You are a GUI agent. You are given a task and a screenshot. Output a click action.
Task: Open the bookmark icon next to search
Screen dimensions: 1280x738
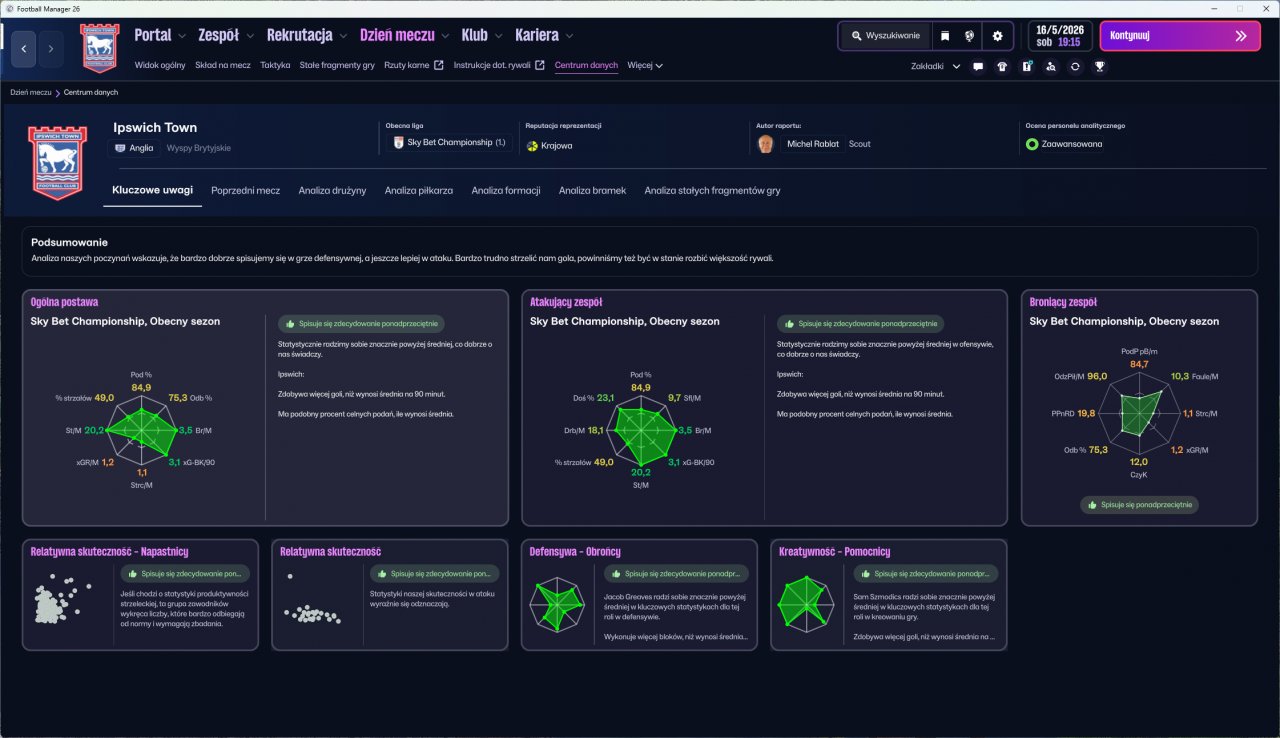(945, 36)
